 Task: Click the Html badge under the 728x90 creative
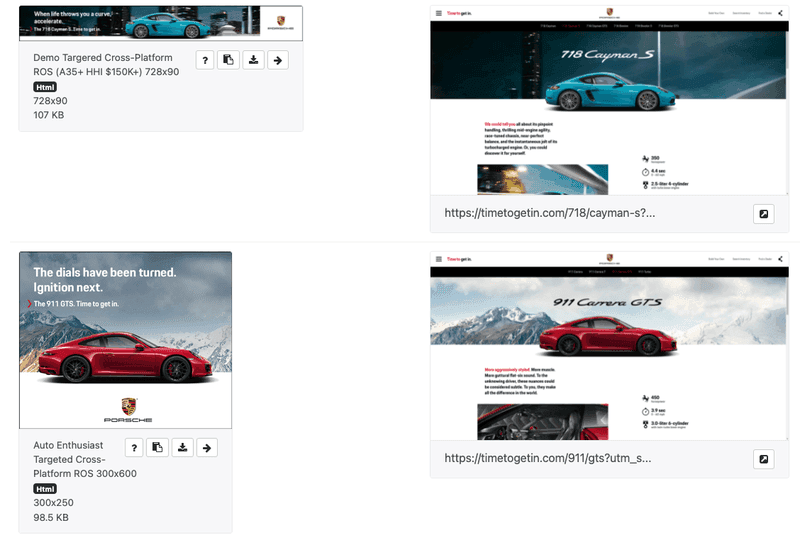coord(45,87)
